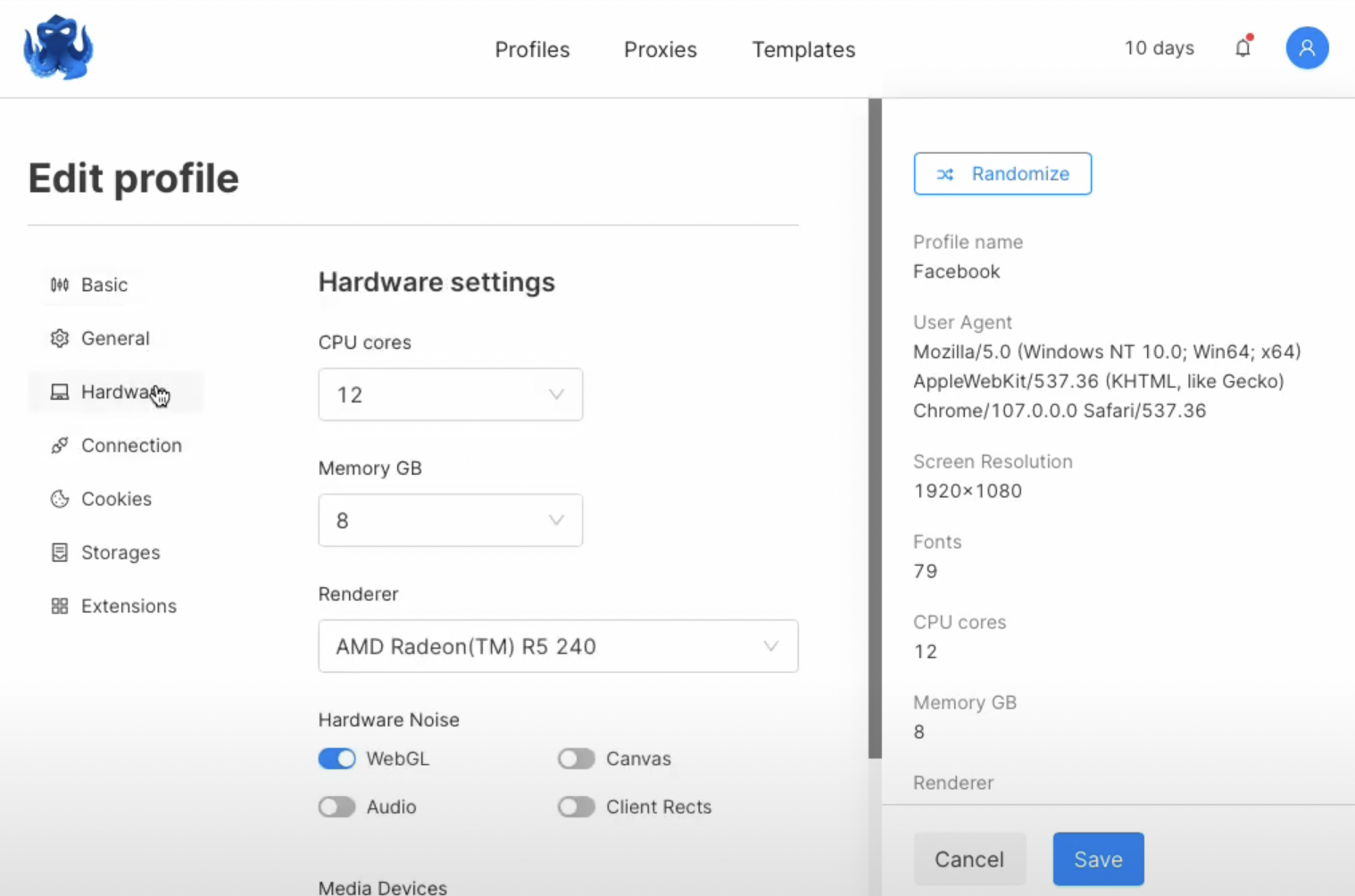The width and height of the screenshot is (1355, 896).
Task: Expand the CPU cores dropdown
Action: [450, 394]
